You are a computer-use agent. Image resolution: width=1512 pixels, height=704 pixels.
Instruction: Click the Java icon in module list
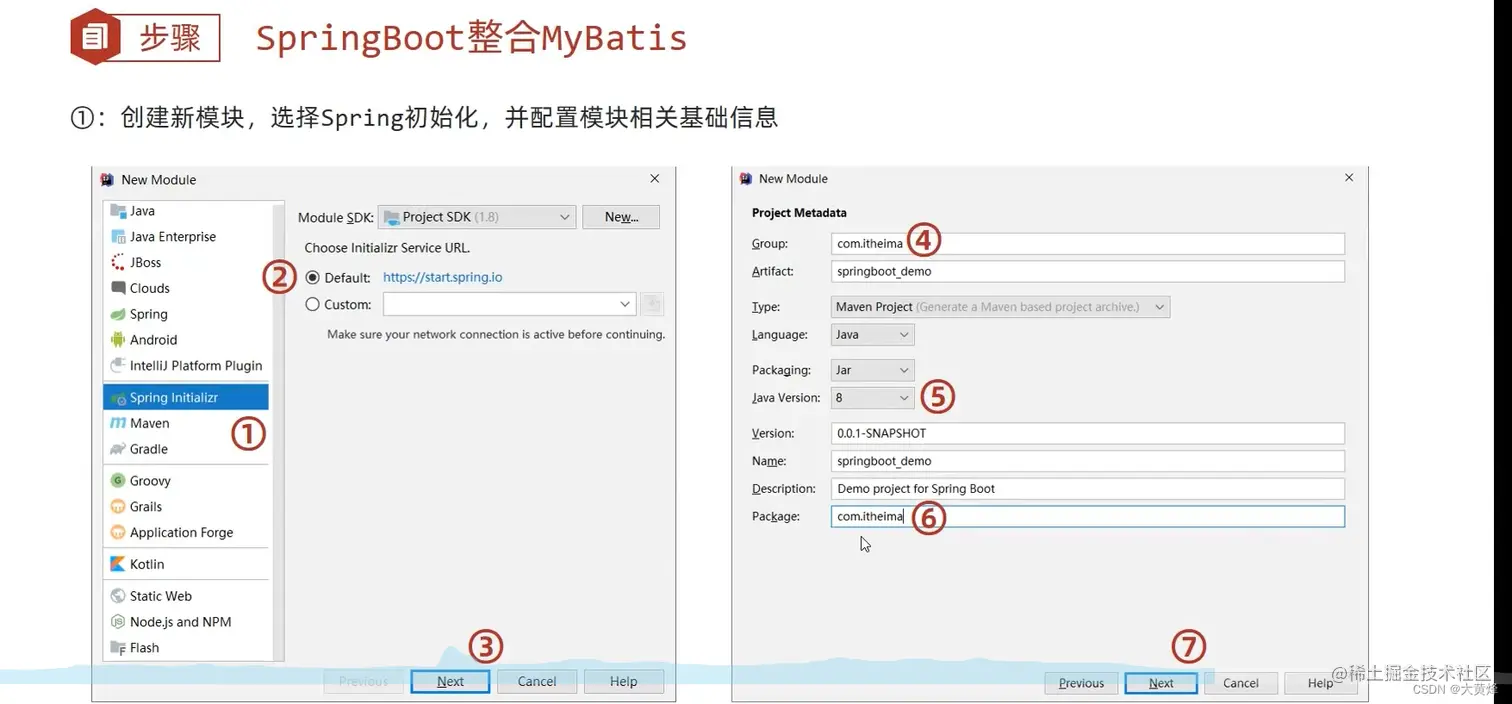click(x=118, y=211)
